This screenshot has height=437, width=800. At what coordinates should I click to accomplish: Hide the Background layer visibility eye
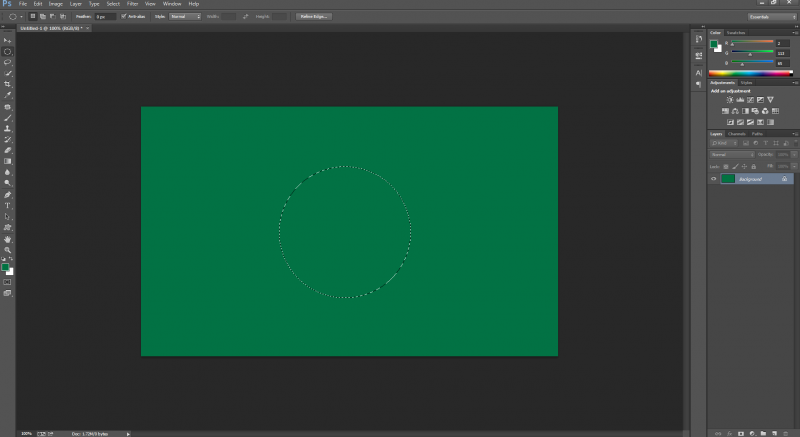(x=713, y=179)
